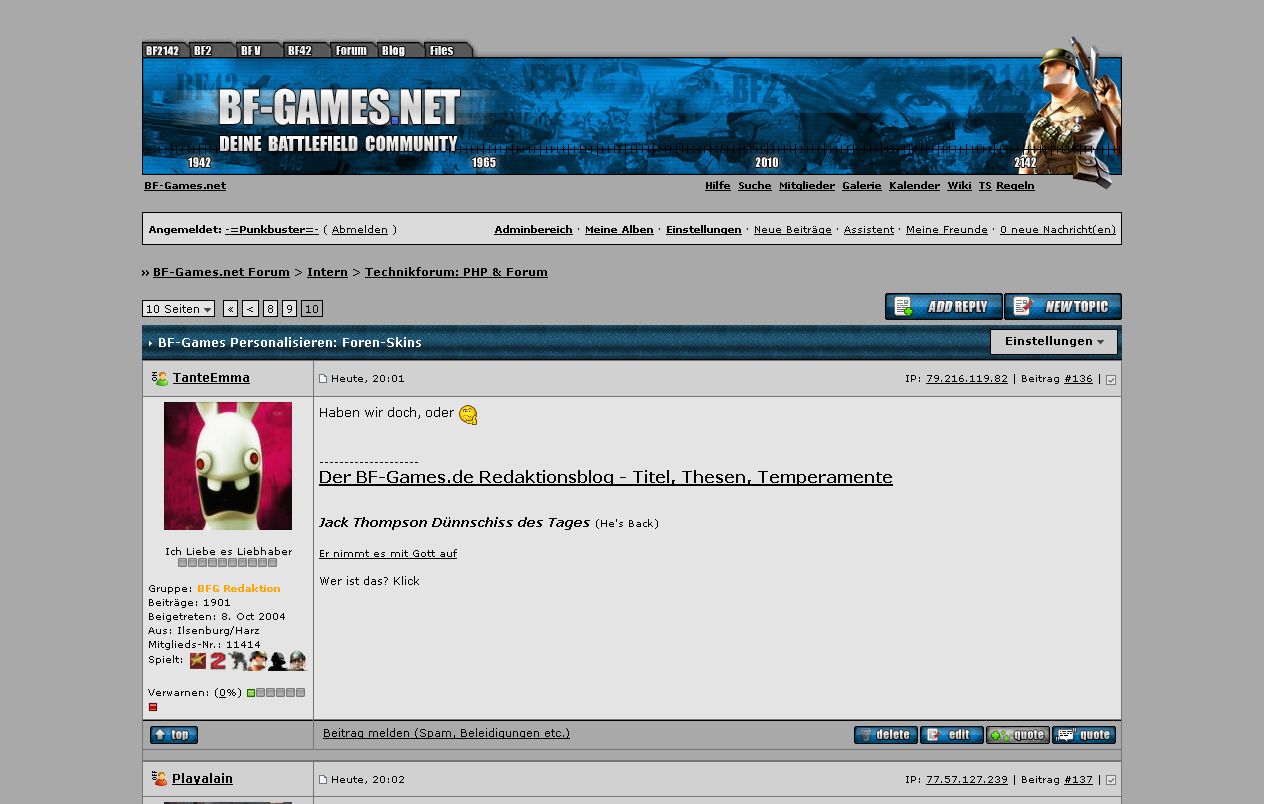Click TanteEmma's rabbit avatar image
Image resolution: width=1264 pixels, height=804 pixels.
(228, 466)
